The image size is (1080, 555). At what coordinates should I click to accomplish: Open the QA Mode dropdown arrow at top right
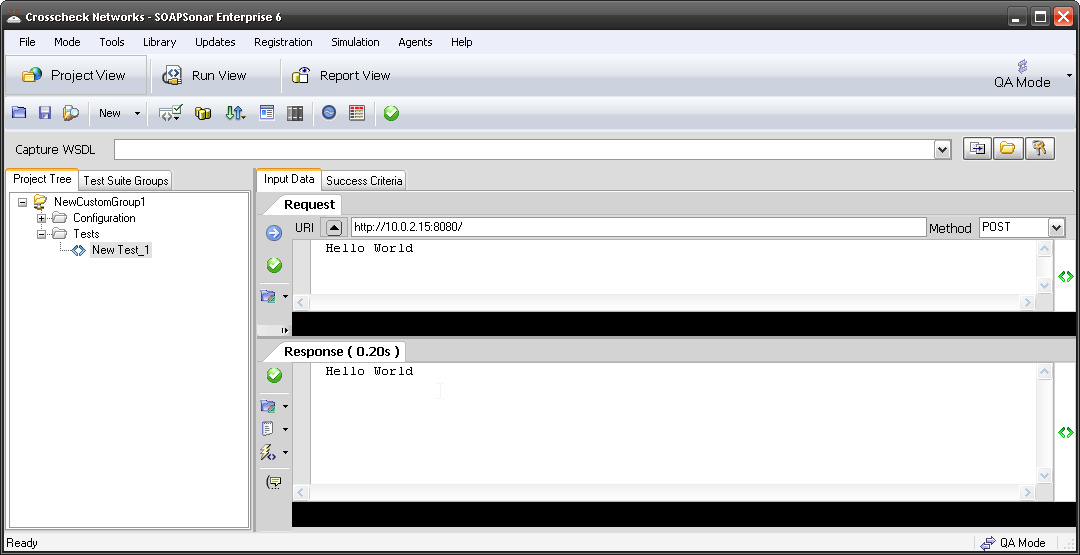point(1069,75)
